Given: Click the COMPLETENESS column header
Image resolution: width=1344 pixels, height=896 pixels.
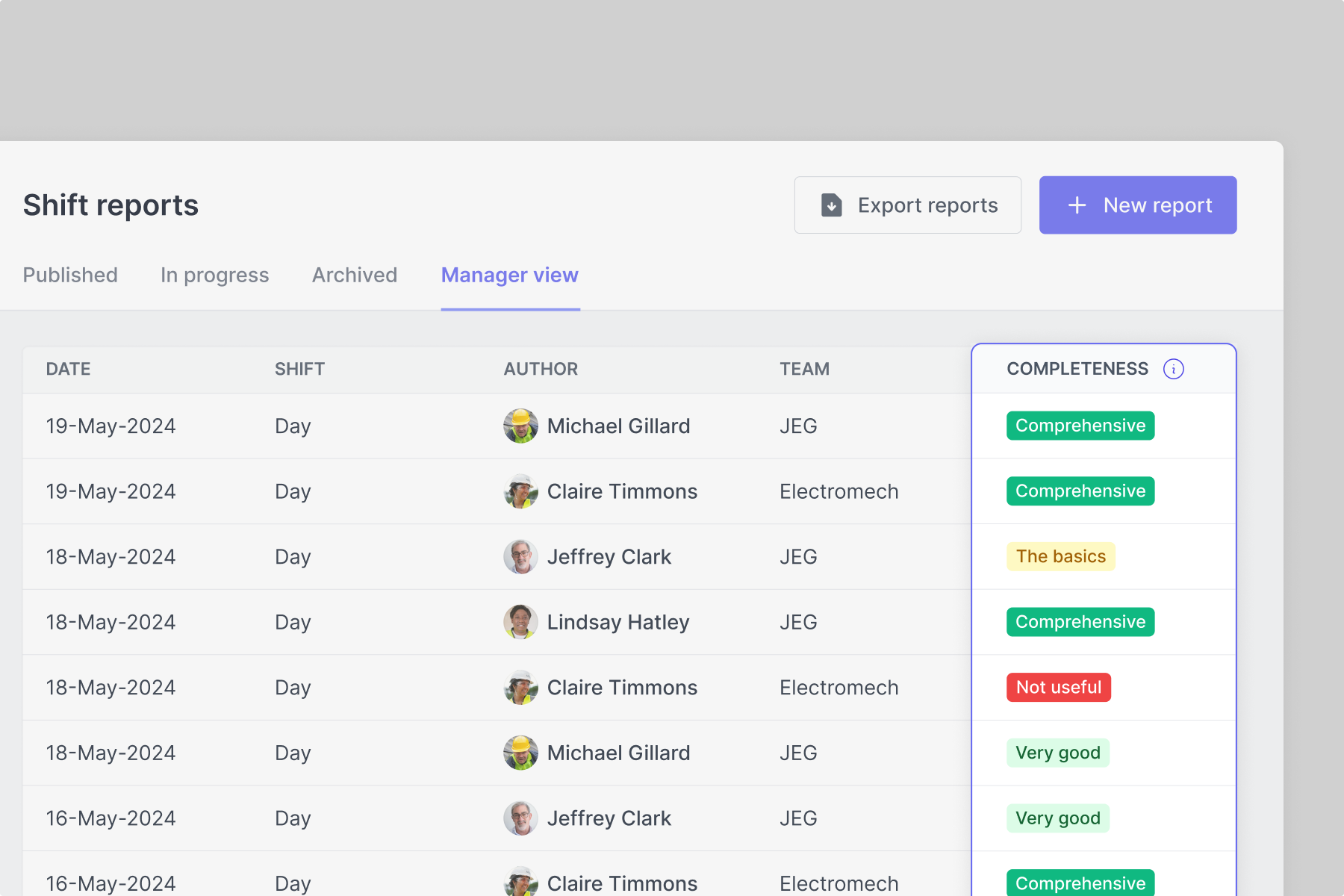Looking at the screenshot, I should click(1077, 369).
